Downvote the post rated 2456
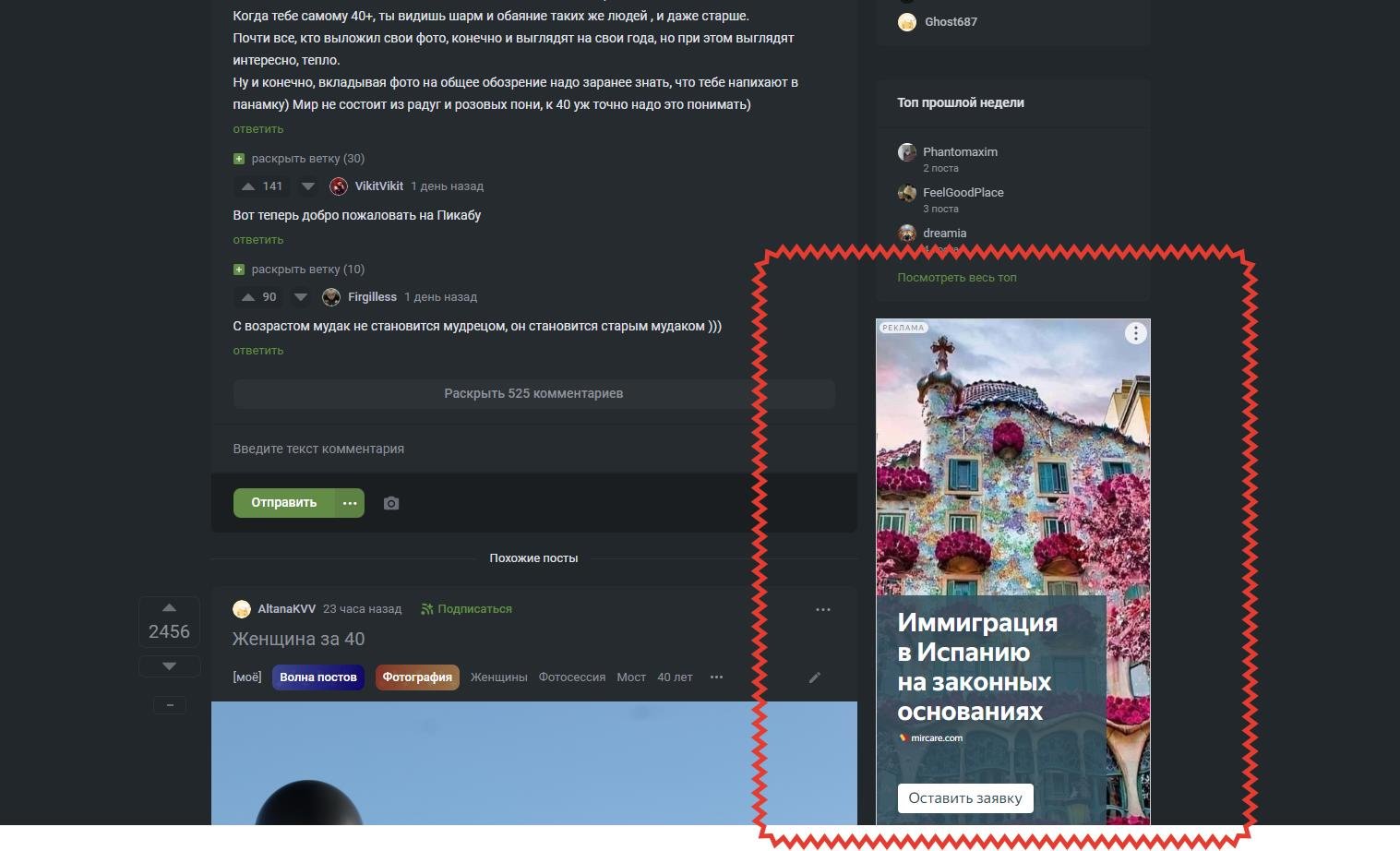Screen dimensions: 1400x851 click(169, 665)
